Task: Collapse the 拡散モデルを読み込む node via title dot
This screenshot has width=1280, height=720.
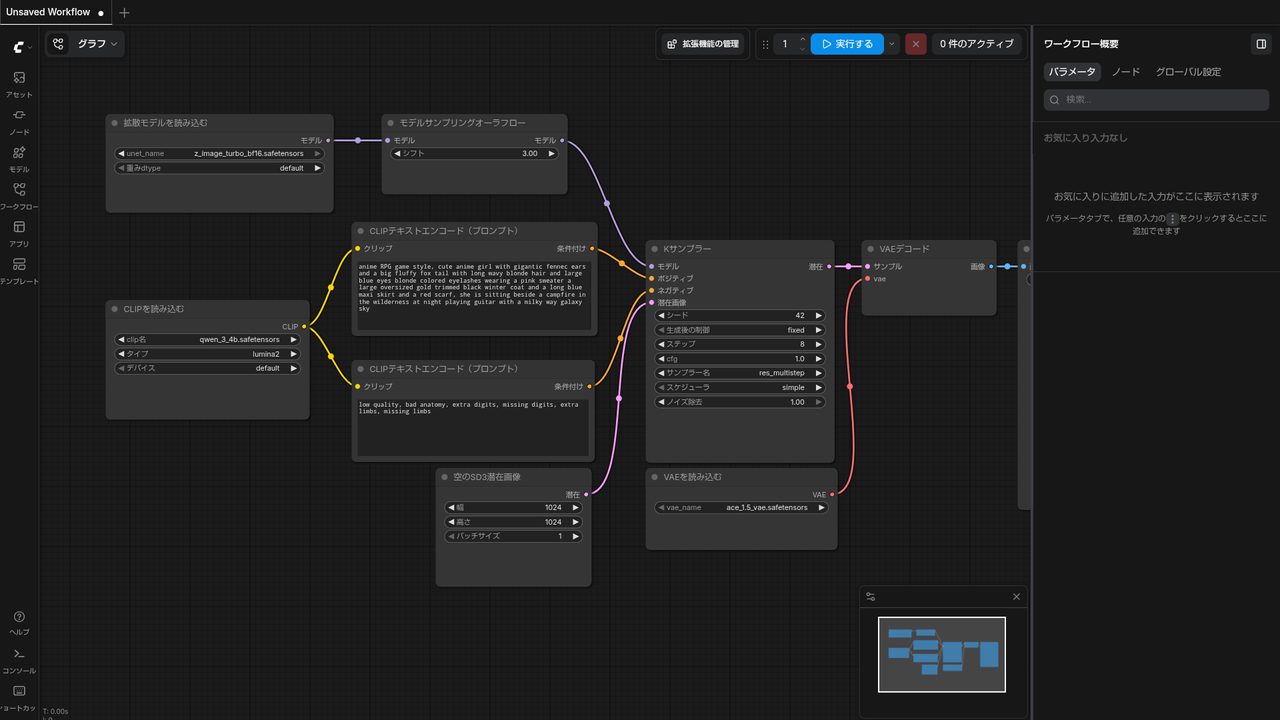Action: [x=115, y=123]
